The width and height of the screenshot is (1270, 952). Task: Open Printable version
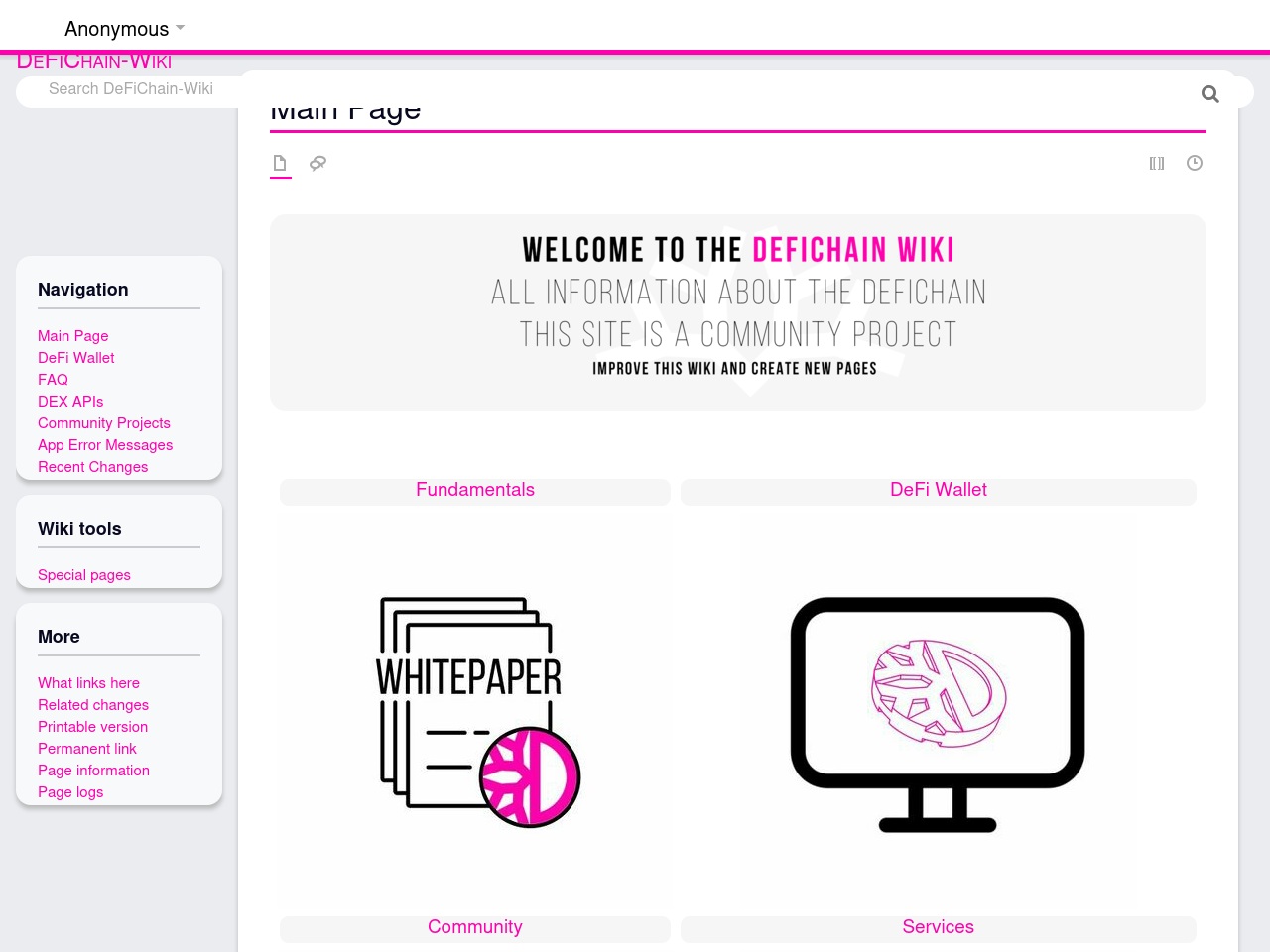point(92,727)
